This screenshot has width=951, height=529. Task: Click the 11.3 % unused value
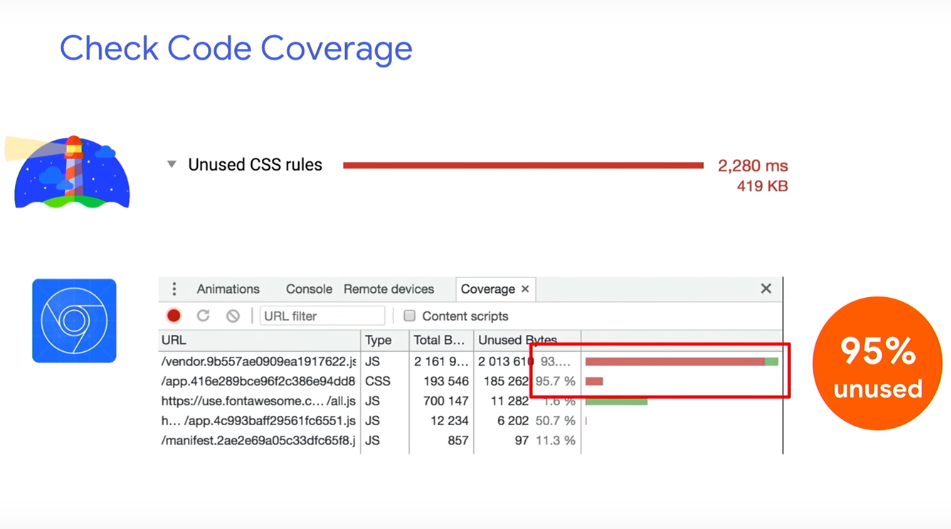tap(555, 440)
